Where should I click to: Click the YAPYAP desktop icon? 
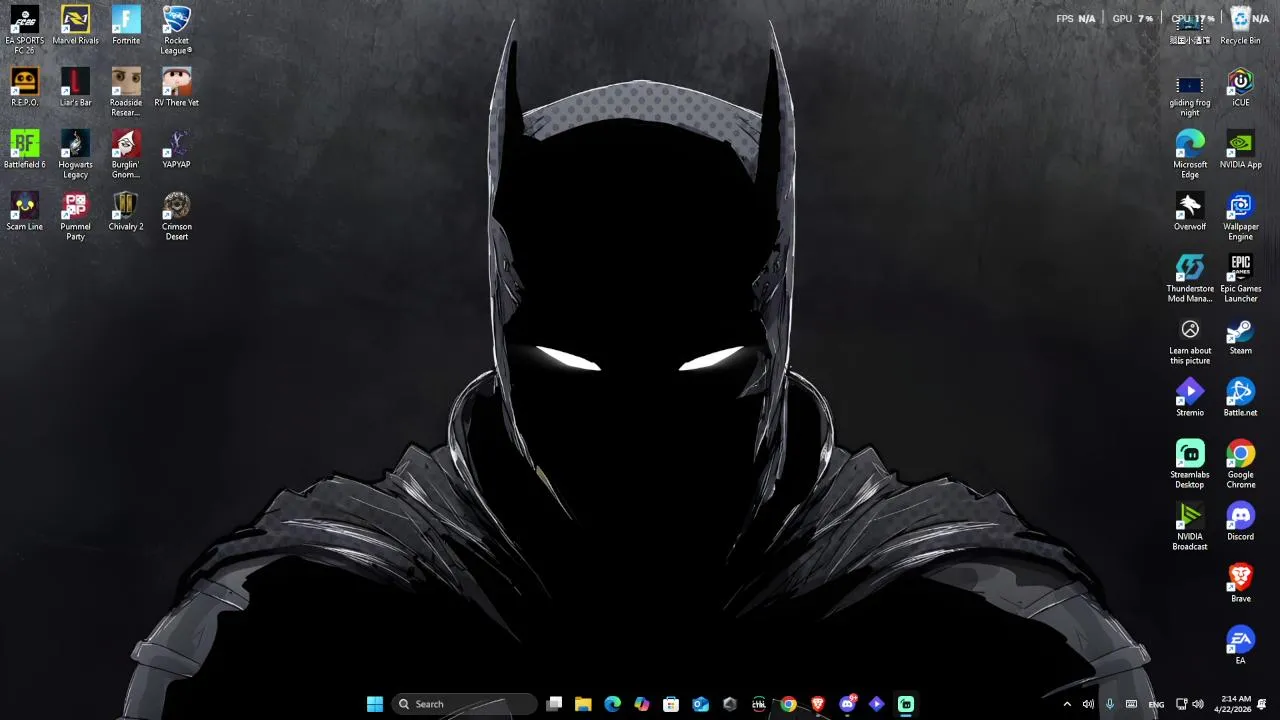click(177, 150)
